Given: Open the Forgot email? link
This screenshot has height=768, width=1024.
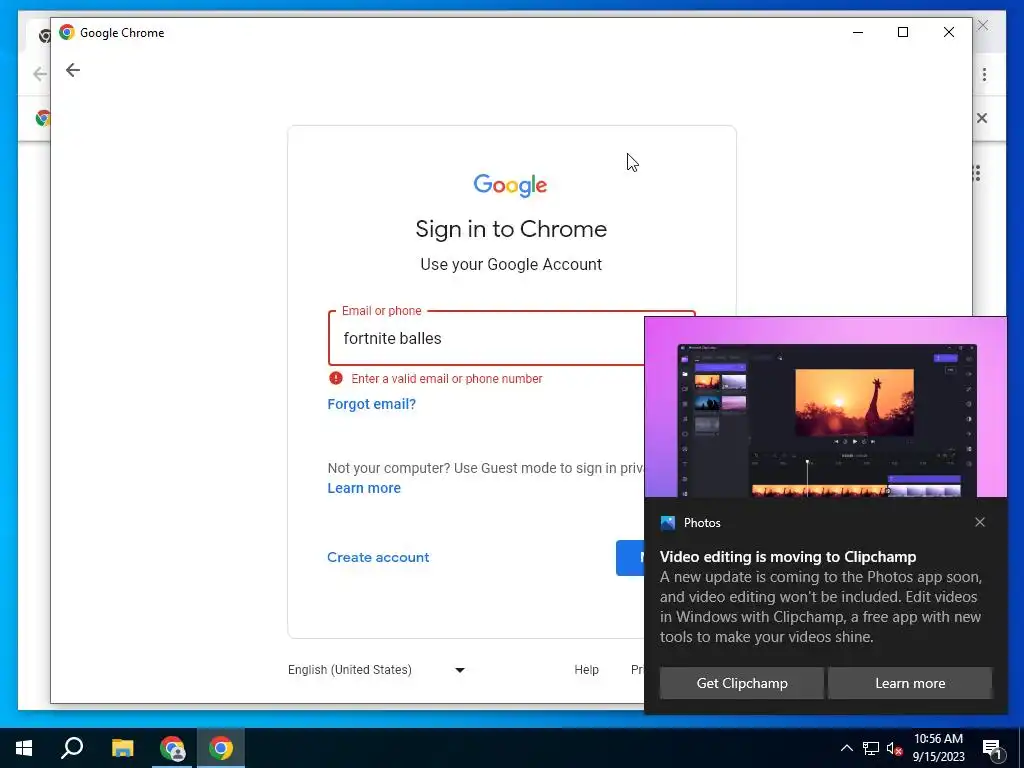Looking at the screenshot, I should 372,404.
